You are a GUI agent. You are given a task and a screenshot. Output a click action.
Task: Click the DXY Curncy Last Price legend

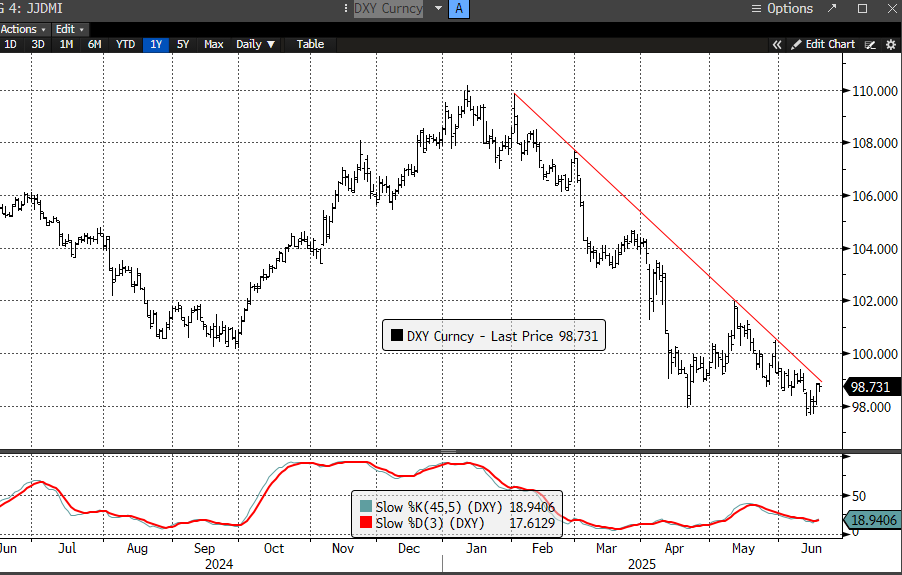[x=494, y=336]
